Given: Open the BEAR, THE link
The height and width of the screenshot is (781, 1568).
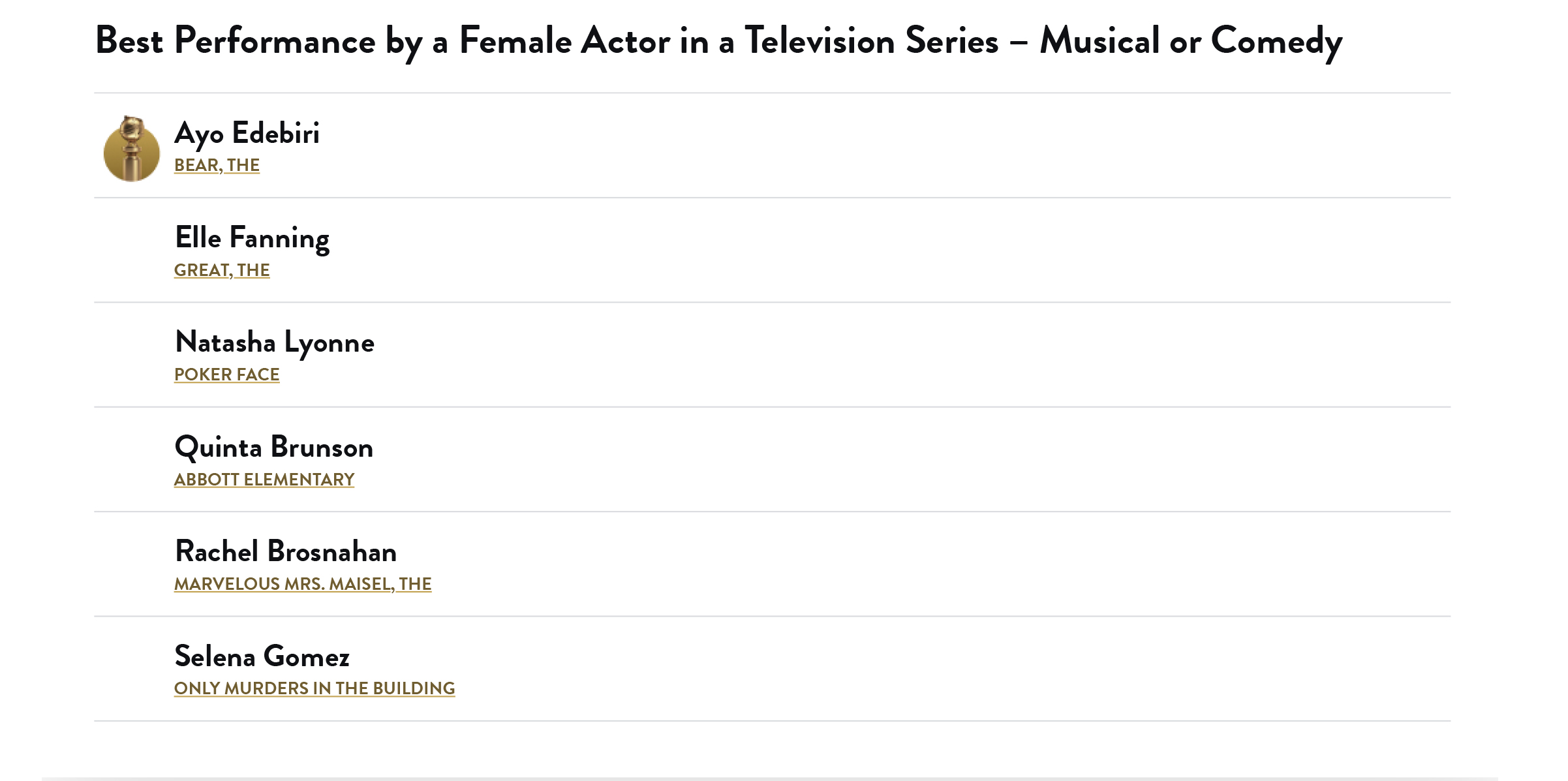Looking at the screenshot, I should click(x=217, y=165).
